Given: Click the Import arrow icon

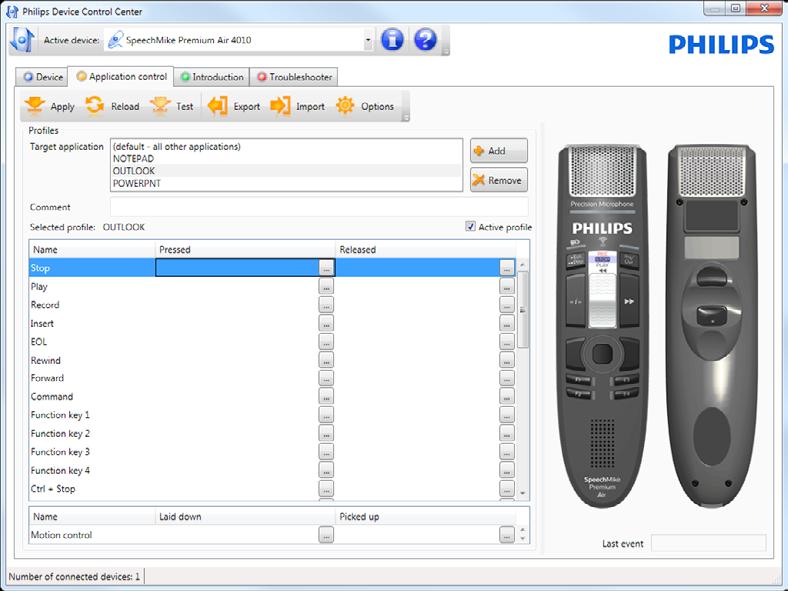Looking at the screenshot, I should pos(280,106).
